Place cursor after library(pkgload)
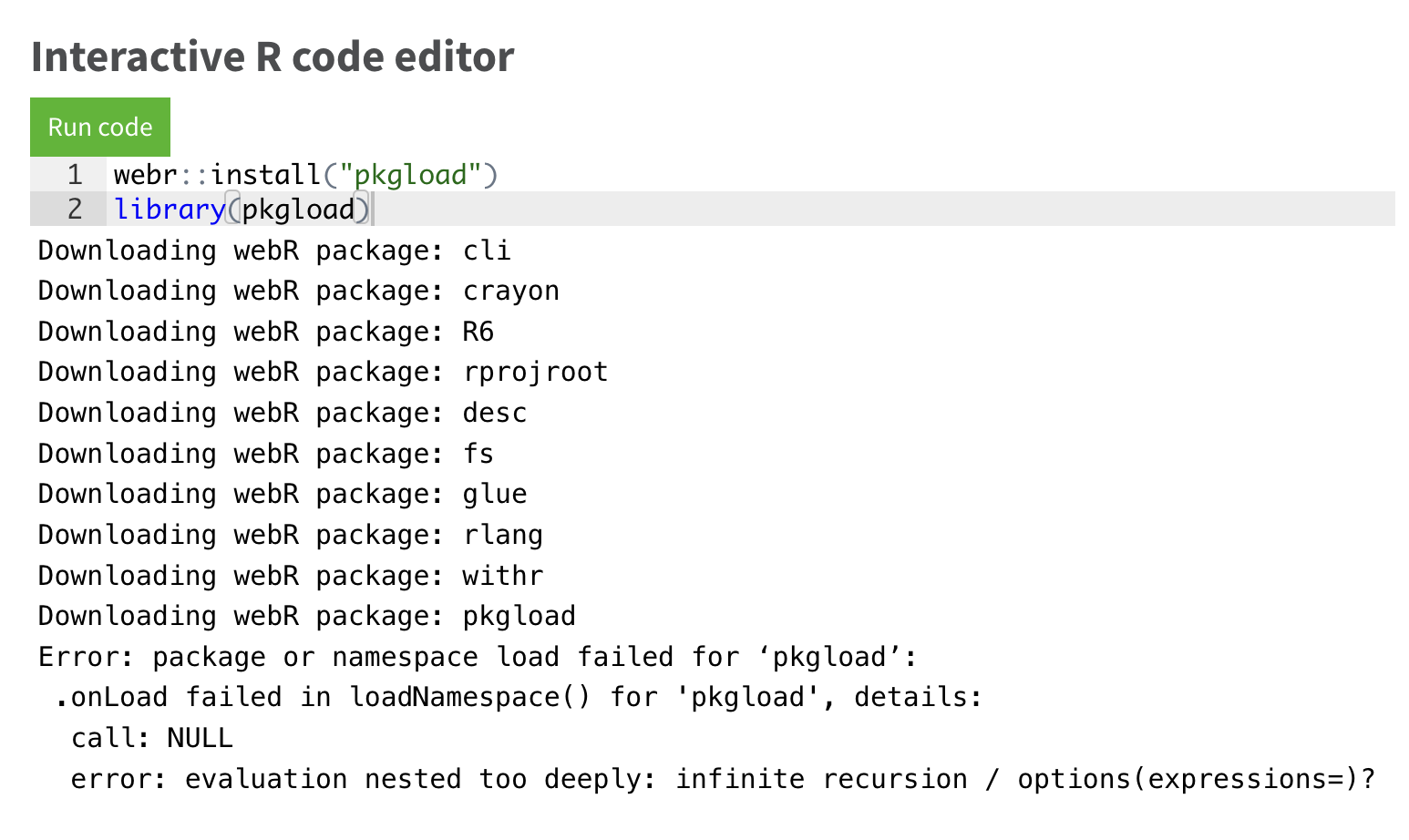1409x840 pixels. 374,209
